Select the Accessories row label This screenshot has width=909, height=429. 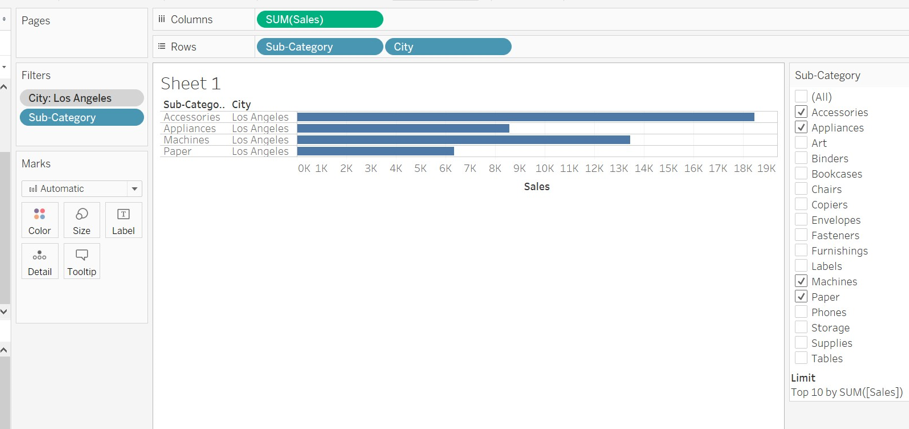(x=192, y=117)
